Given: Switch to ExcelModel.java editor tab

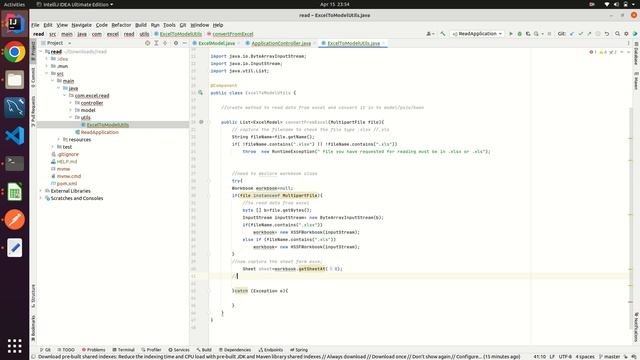Looking at the screenshot, I should coord(216,43).
